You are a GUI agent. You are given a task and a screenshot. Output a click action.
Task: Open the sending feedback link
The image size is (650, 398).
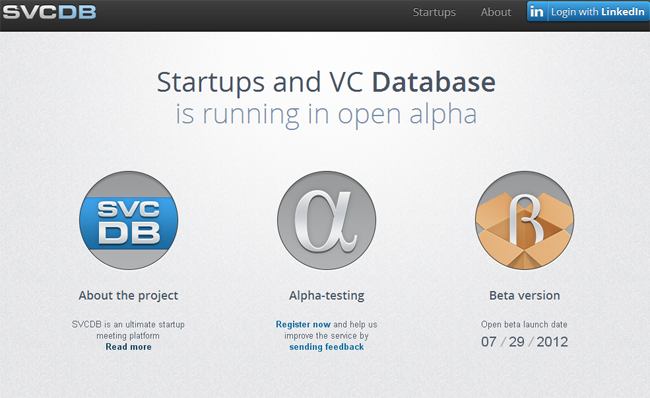327,347
